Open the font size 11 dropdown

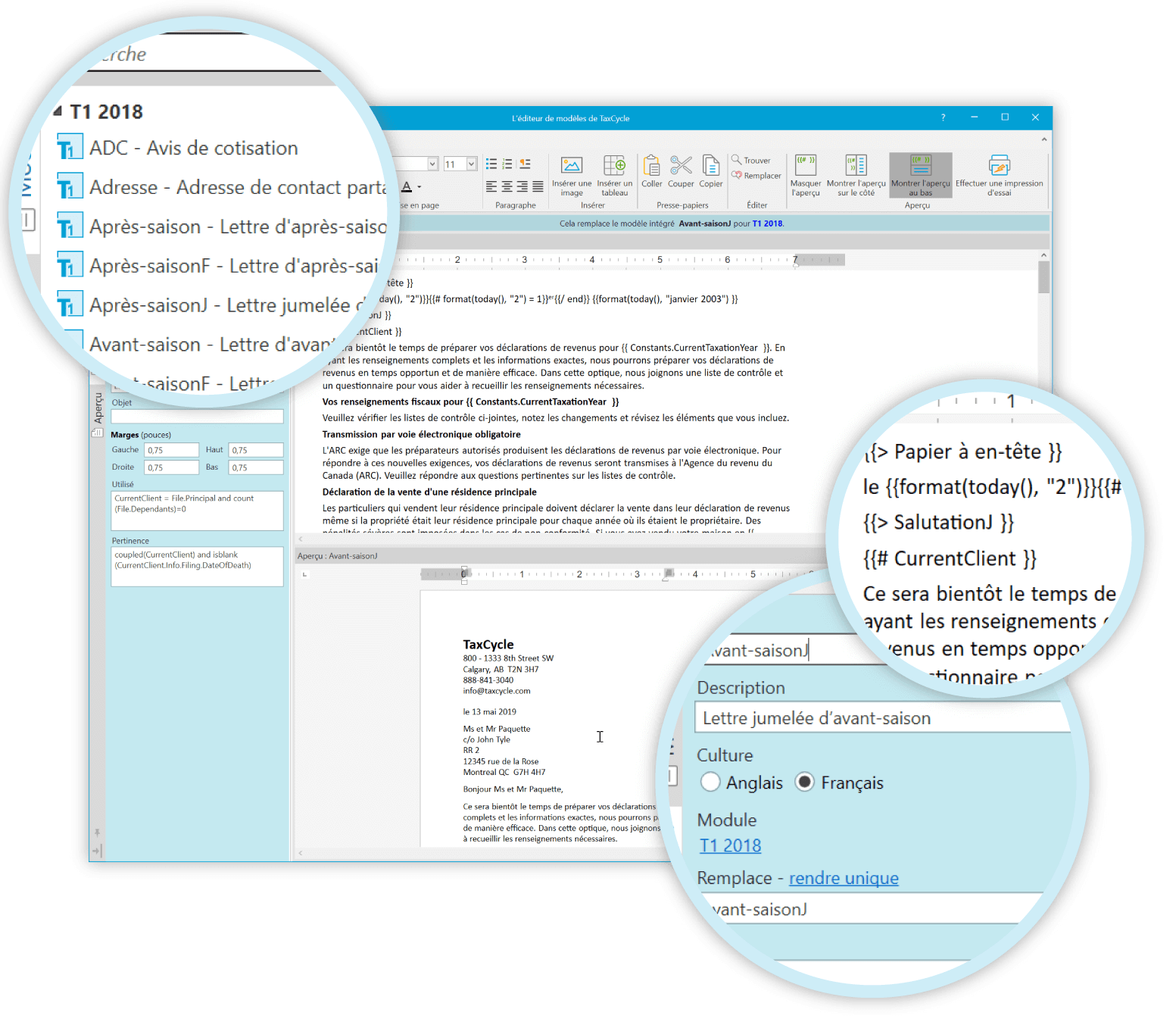(471, 164)
